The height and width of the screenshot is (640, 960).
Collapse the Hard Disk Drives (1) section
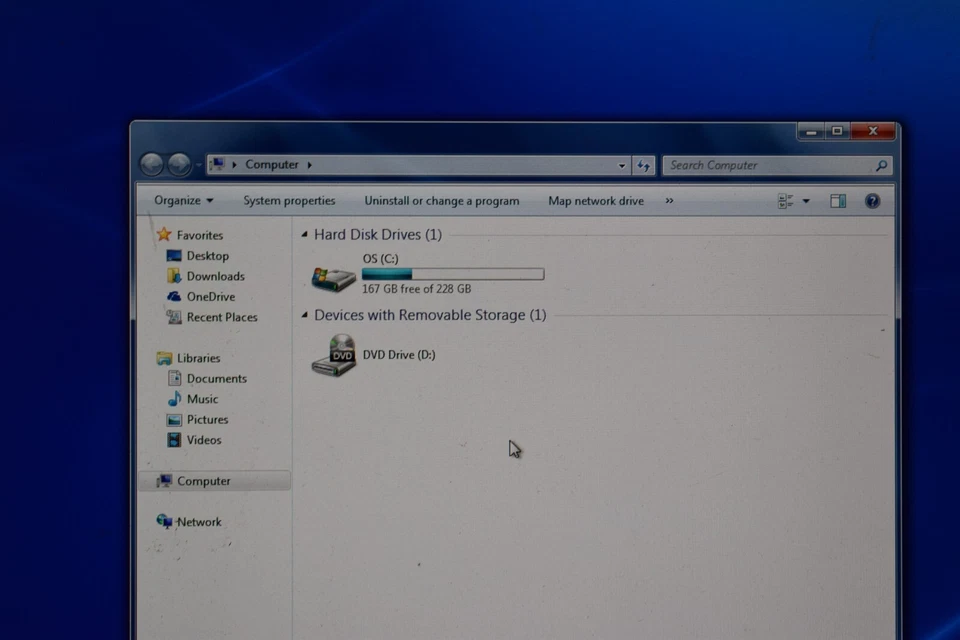tap(303, 234)
